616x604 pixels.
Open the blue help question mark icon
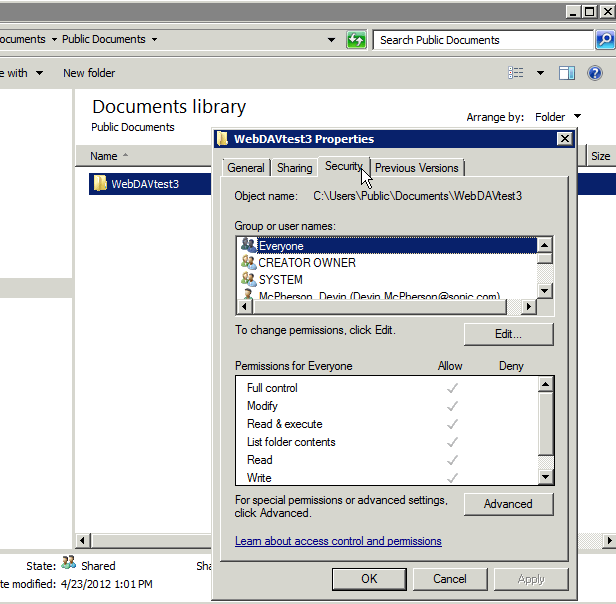595,73
